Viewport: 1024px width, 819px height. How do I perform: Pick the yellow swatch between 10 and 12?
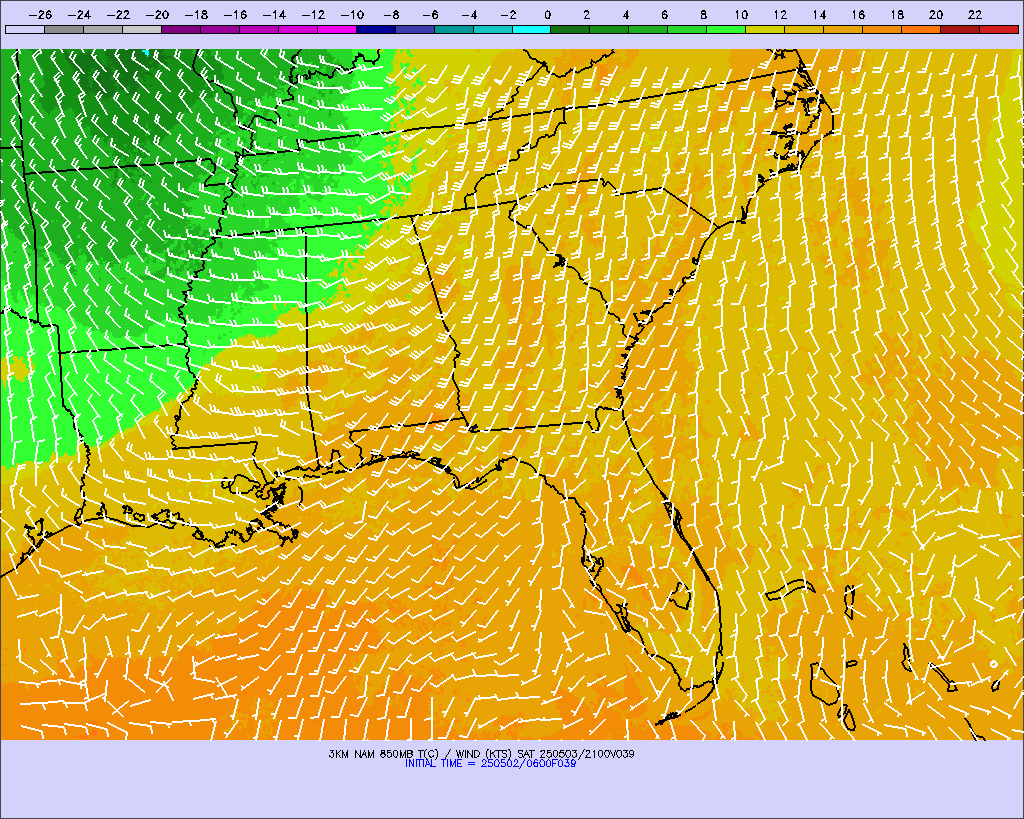click(765, 29)
